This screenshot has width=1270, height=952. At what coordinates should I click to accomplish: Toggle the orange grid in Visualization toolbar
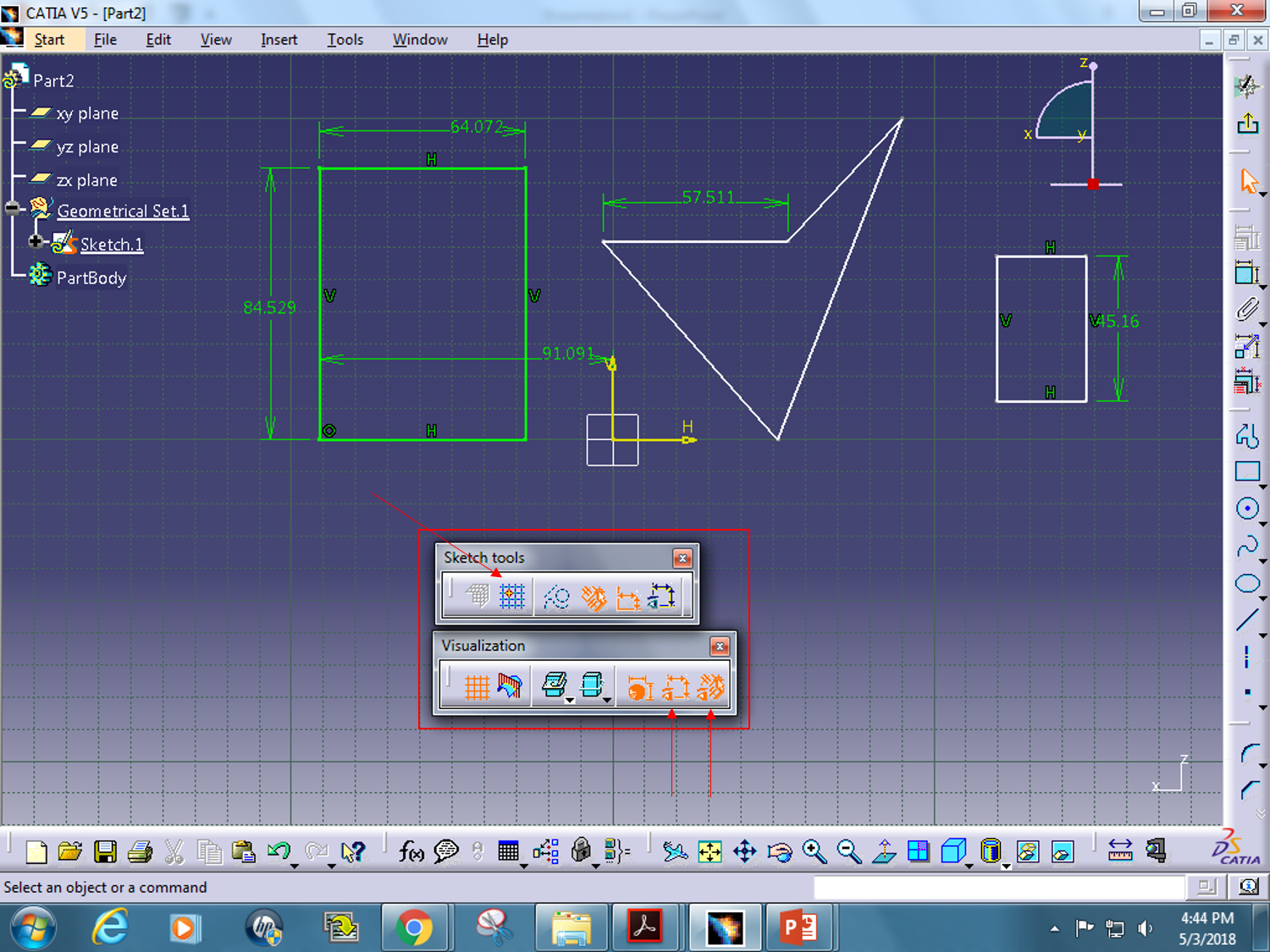coord(478,686)
